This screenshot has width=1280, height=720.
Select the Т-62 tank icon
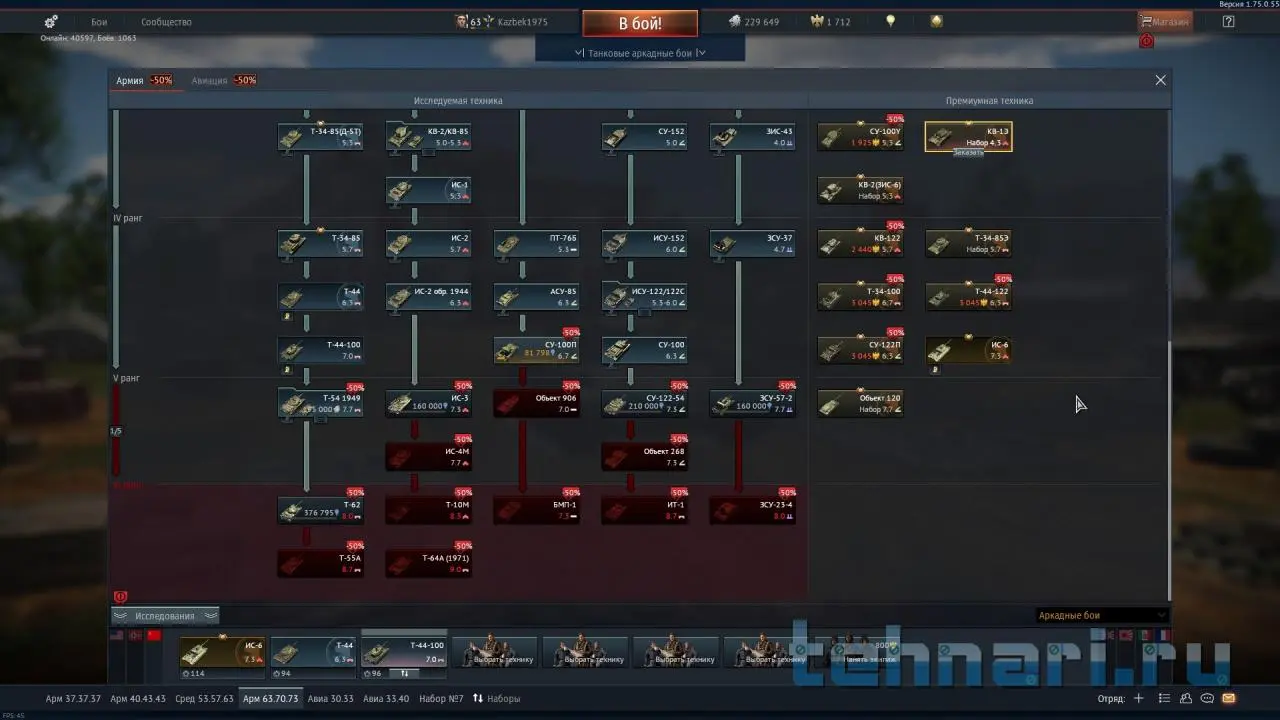click(320, 510)
